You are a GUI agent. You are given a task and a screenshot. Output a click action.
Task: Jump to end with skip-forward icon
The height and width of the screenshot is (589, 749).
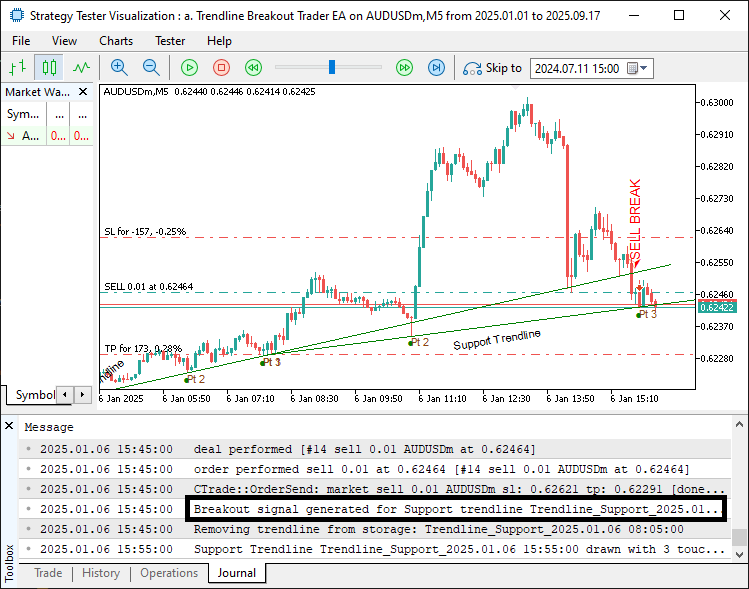coord(436,68)
